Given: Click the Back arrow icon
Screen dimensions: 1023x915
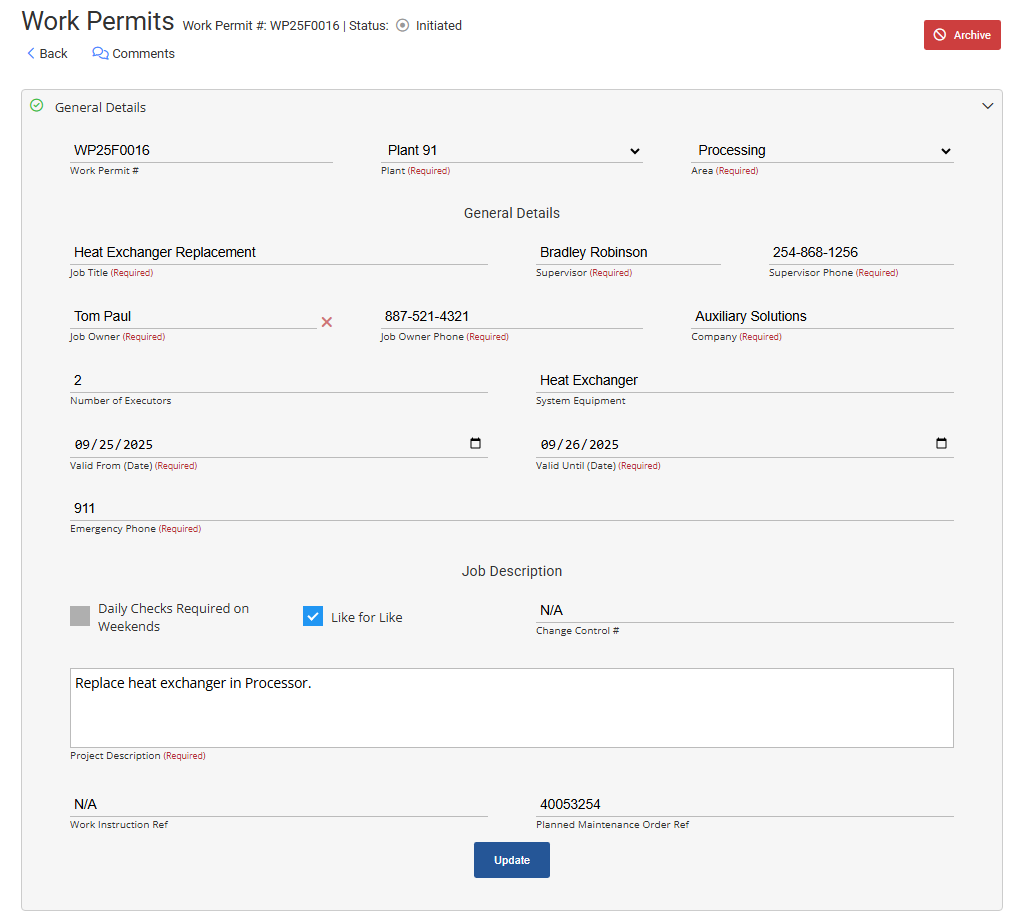Looking at the screenshot, I should pyautogui.click(x=31, y=54).
